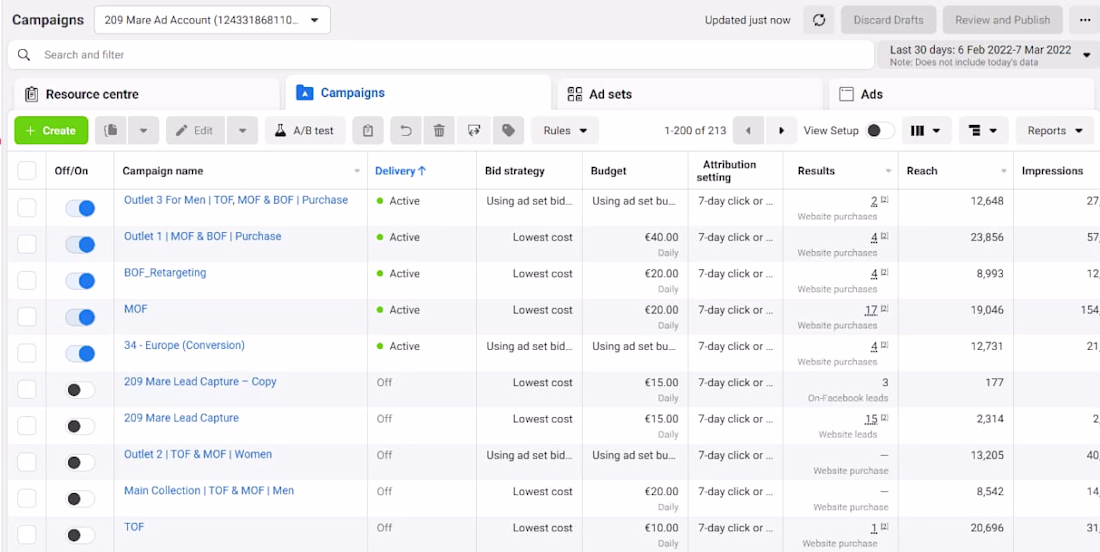
Task: Click the tag label icon
Action: tap(509, 130)
